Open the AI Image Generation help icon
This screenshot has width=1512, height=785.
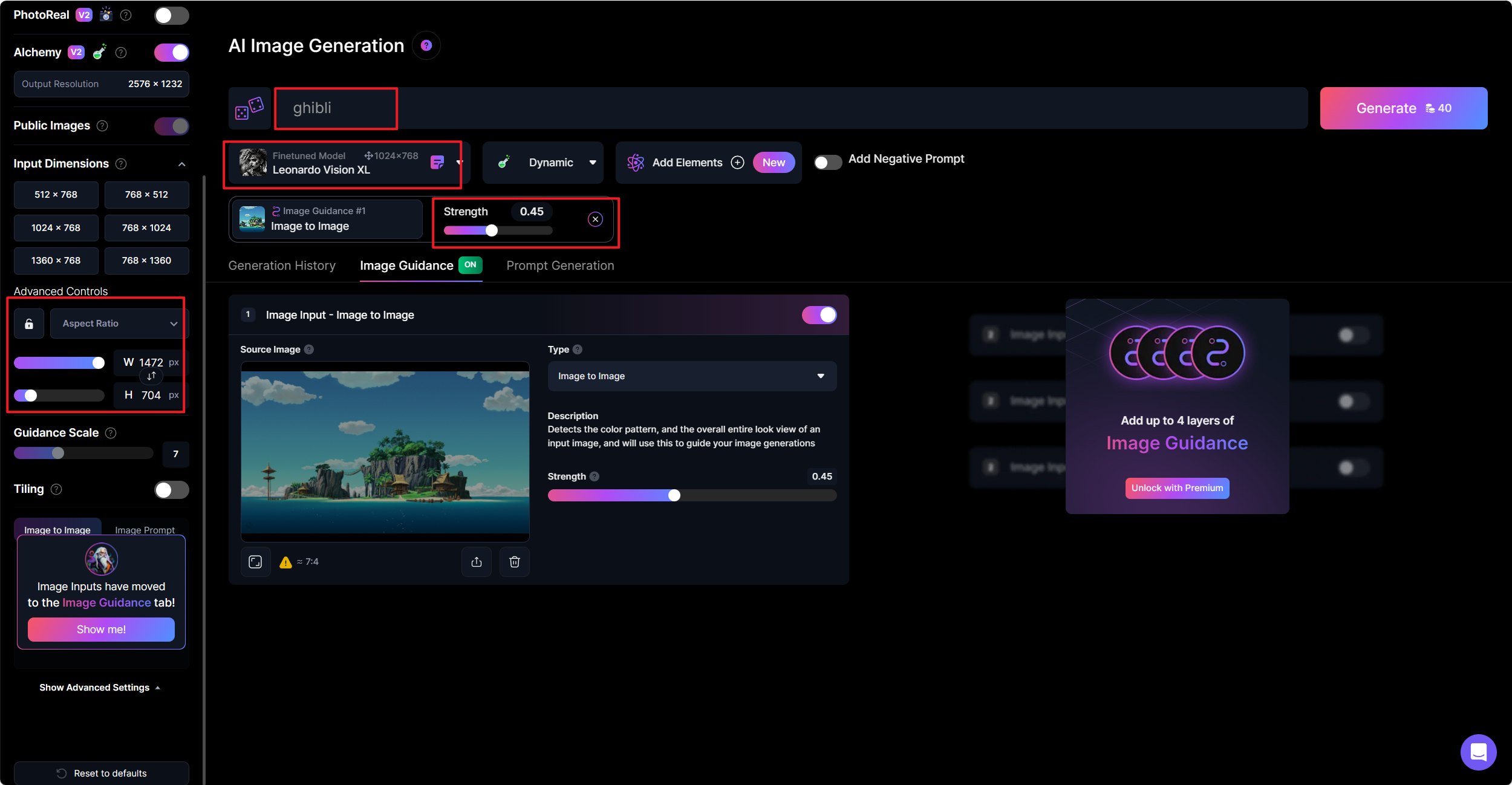pos(426,45)
